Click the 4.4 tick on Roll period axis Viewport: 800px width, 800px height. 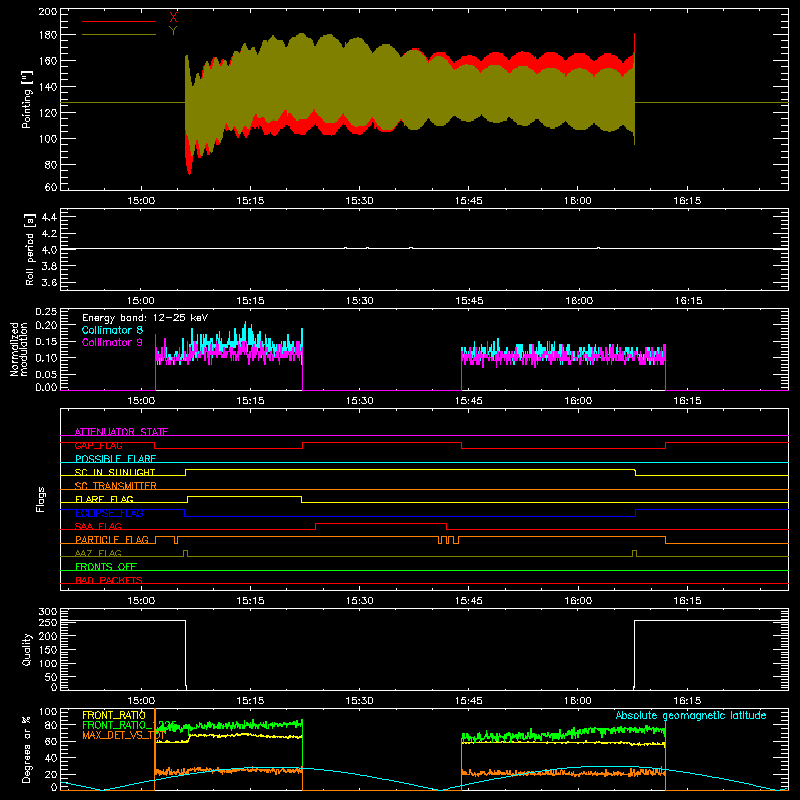pyautogui.click(x=49, y=217)
